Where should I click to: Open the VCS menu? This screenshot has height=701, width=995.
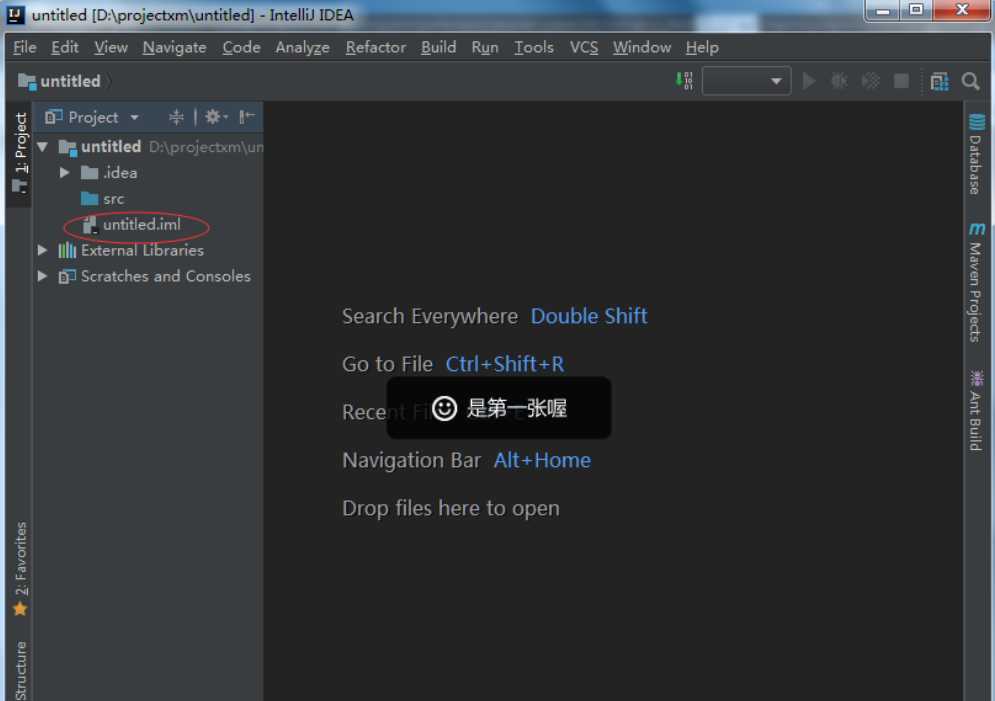pos(584,48)
